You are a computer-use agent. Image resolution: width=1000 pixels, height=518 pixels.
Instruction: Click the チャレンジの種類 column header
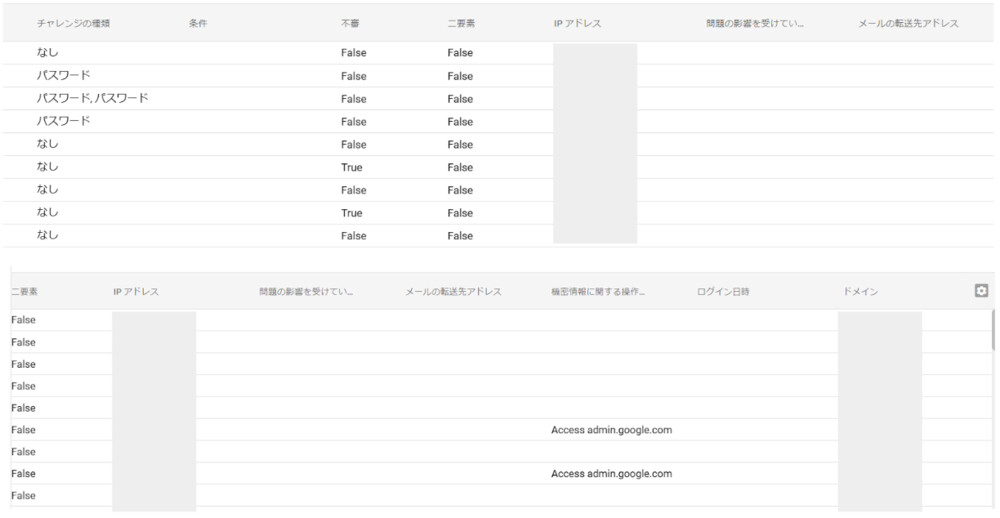click(x=73, y=23)
